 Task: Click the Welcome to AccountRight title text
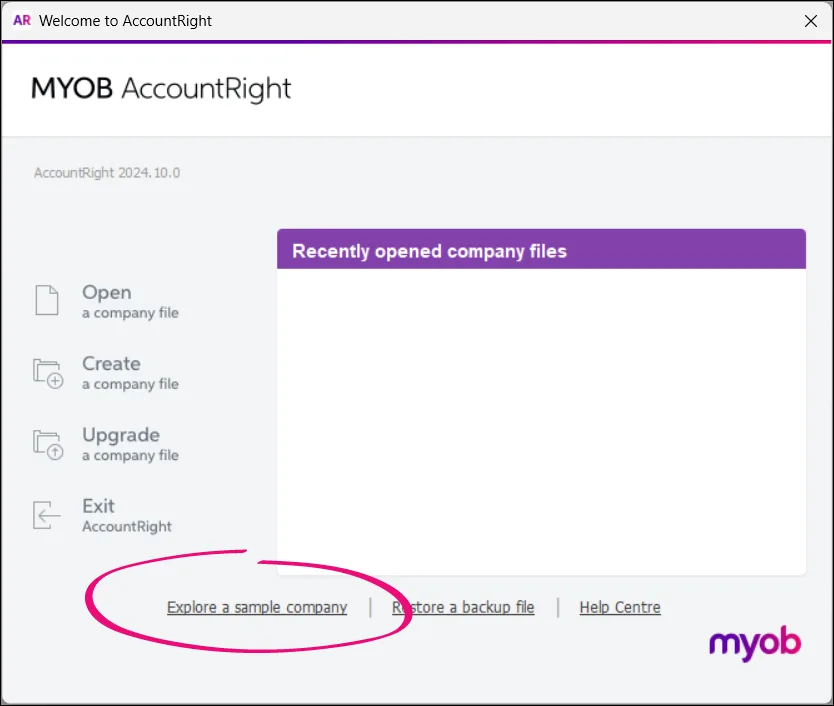[126, 21]
